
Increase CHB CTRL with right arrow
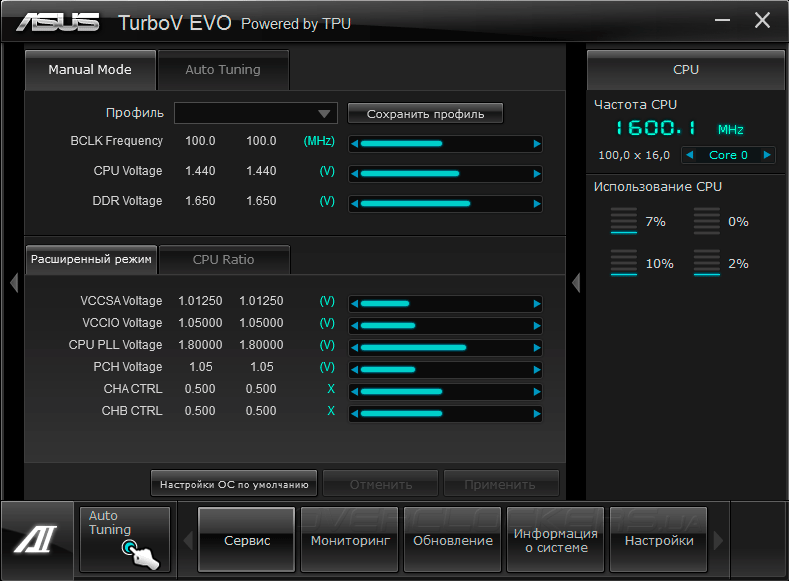coord(537,414)
